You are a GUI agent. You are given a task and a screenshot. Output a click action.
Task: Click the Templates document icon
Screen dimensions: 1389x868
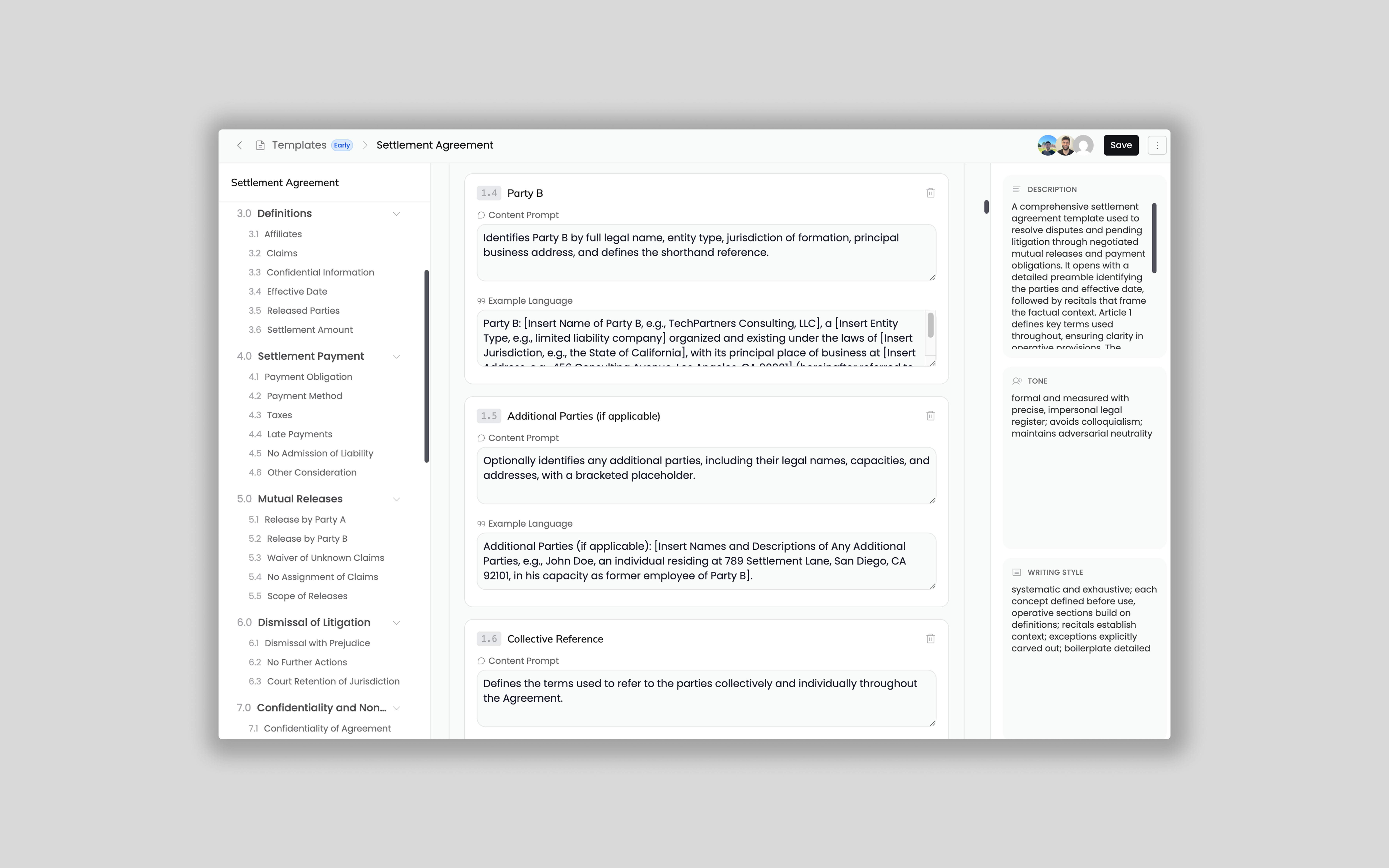coord(260,145)
